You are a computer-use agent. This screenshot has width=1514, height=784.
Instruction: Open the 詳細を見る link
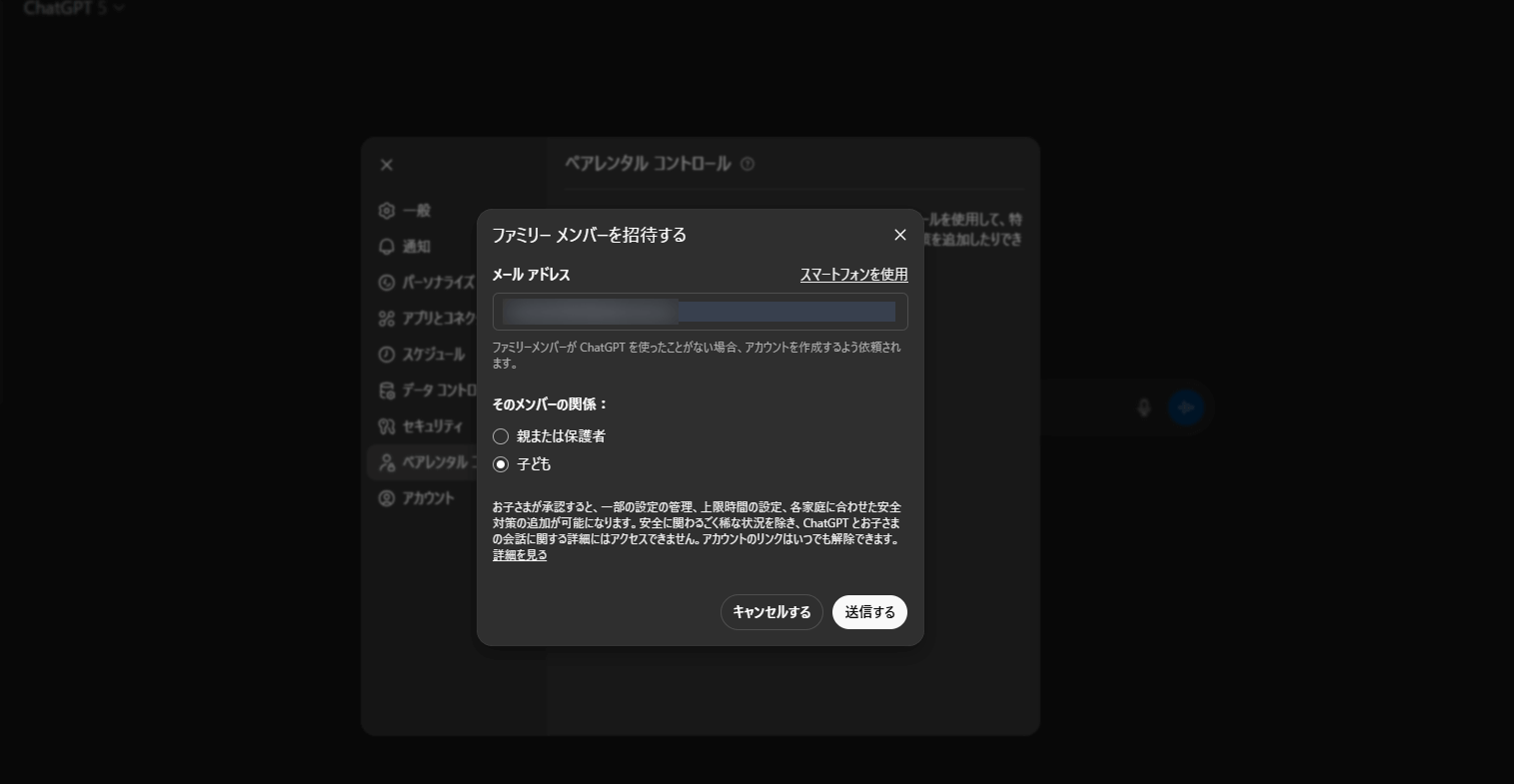(x=520, y=555)
